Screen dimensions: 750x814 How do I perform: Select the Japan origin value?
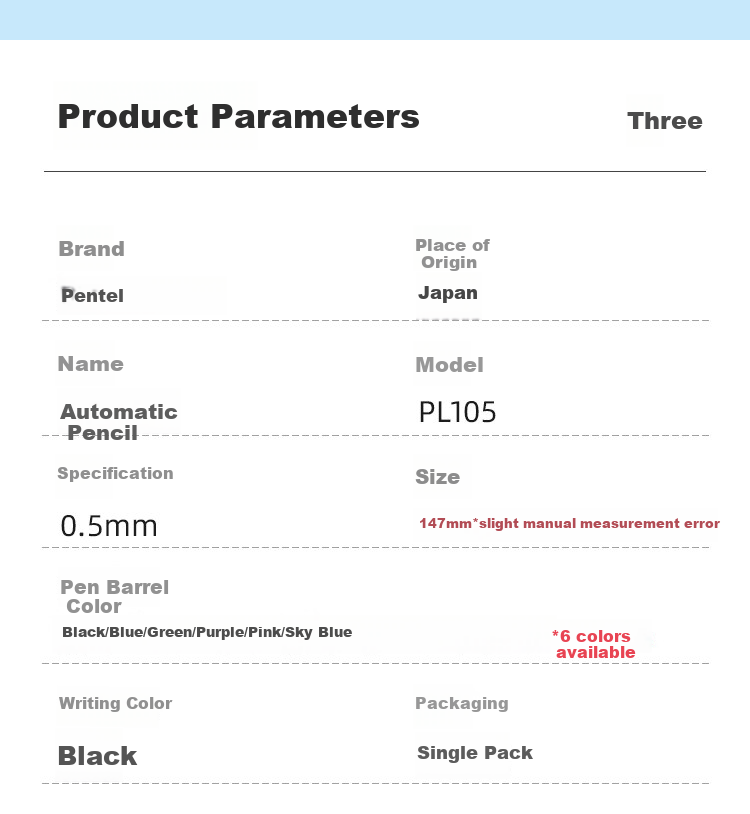coord(448,293)
